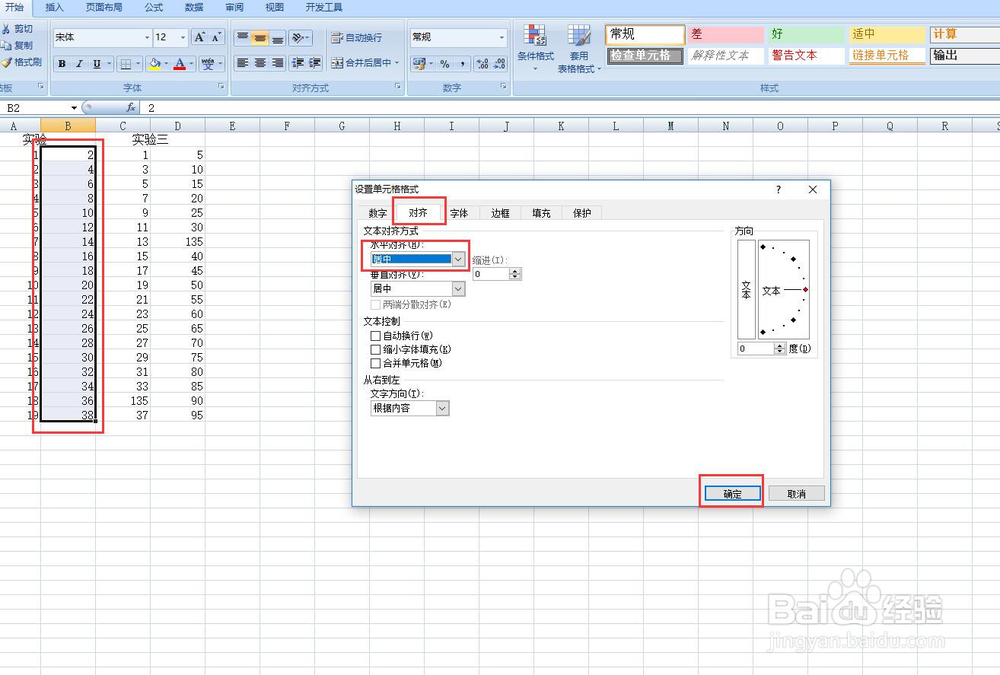Check the 自动换行 checkbox in dialog
This screenshot has height=675, width=1000.
pos(376,336)
